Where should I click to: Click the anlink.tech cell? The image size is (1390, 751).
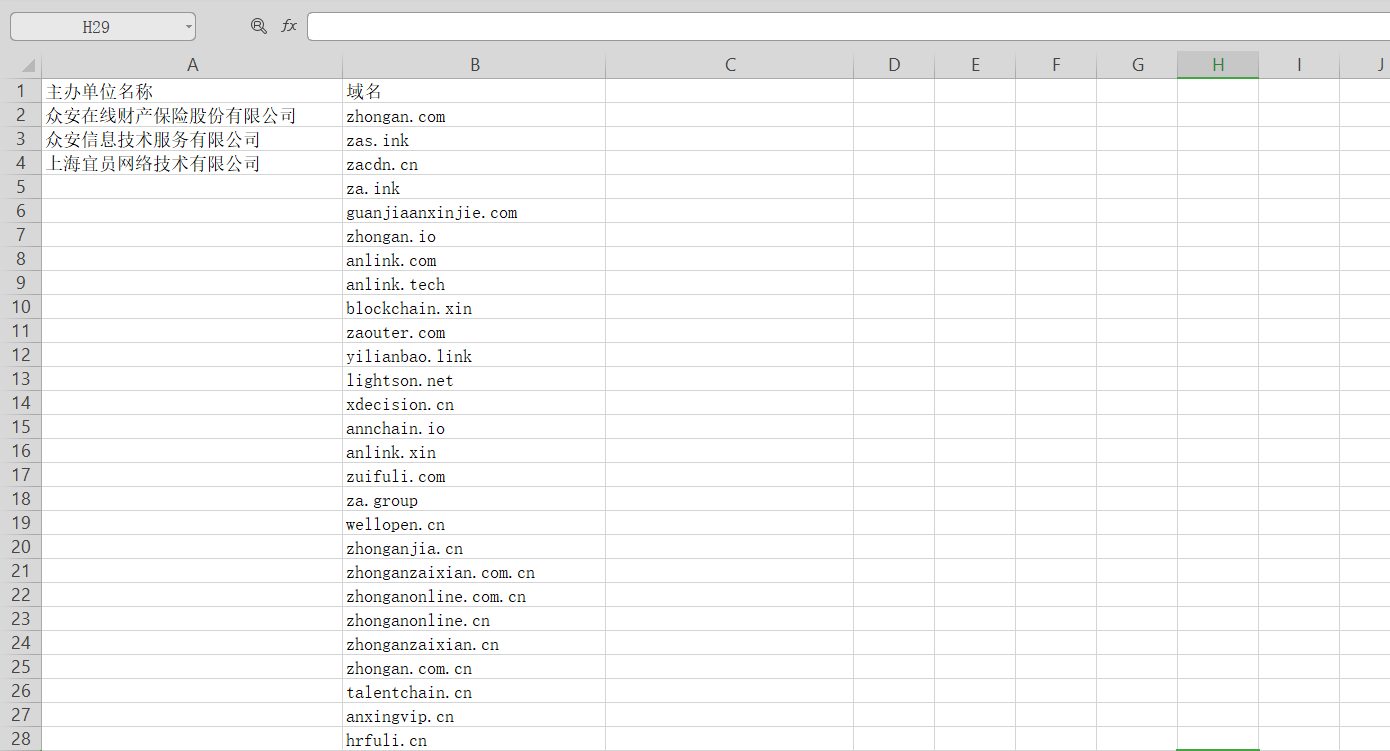(474, 283)
